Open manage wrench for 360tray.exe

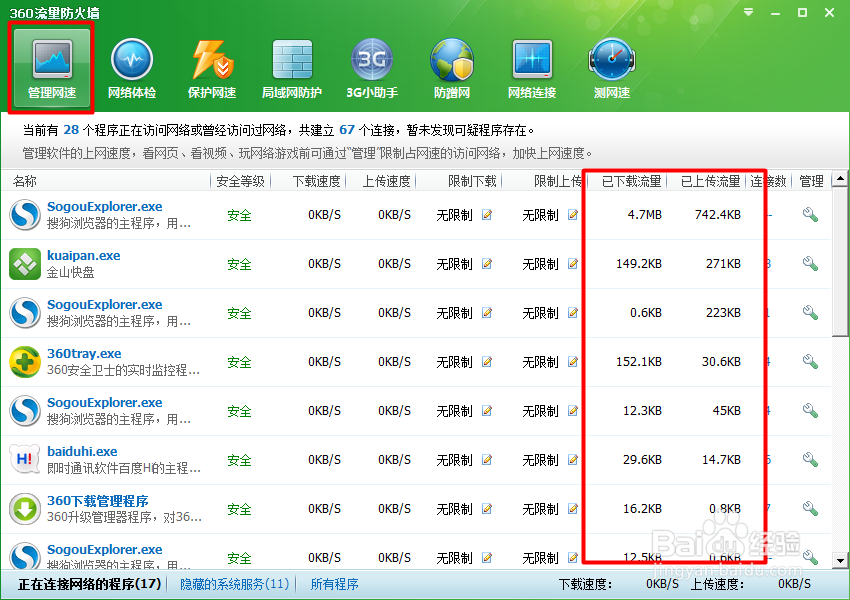coord(810,362)
